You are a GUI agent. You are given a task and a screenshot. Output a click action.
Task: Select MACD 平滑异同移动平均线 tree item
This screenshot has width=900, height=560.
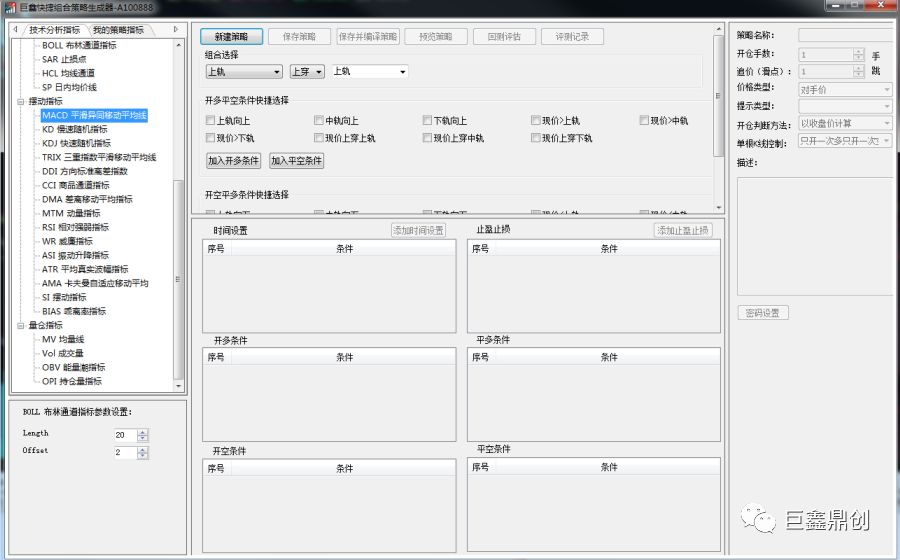point(94,115)
